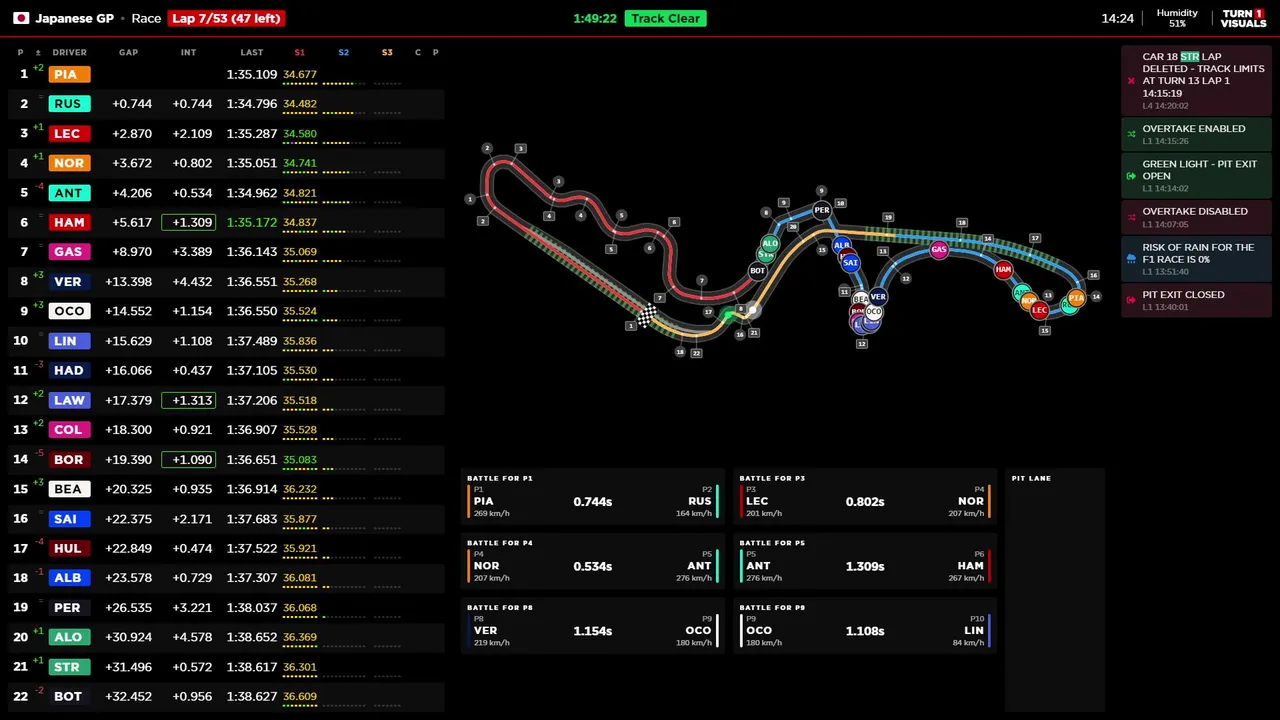Viewport: 1280px width, 720px height.
Task: Click the rain cloud risk icon
Action: pyautogui.click(x=1131, y=258)
